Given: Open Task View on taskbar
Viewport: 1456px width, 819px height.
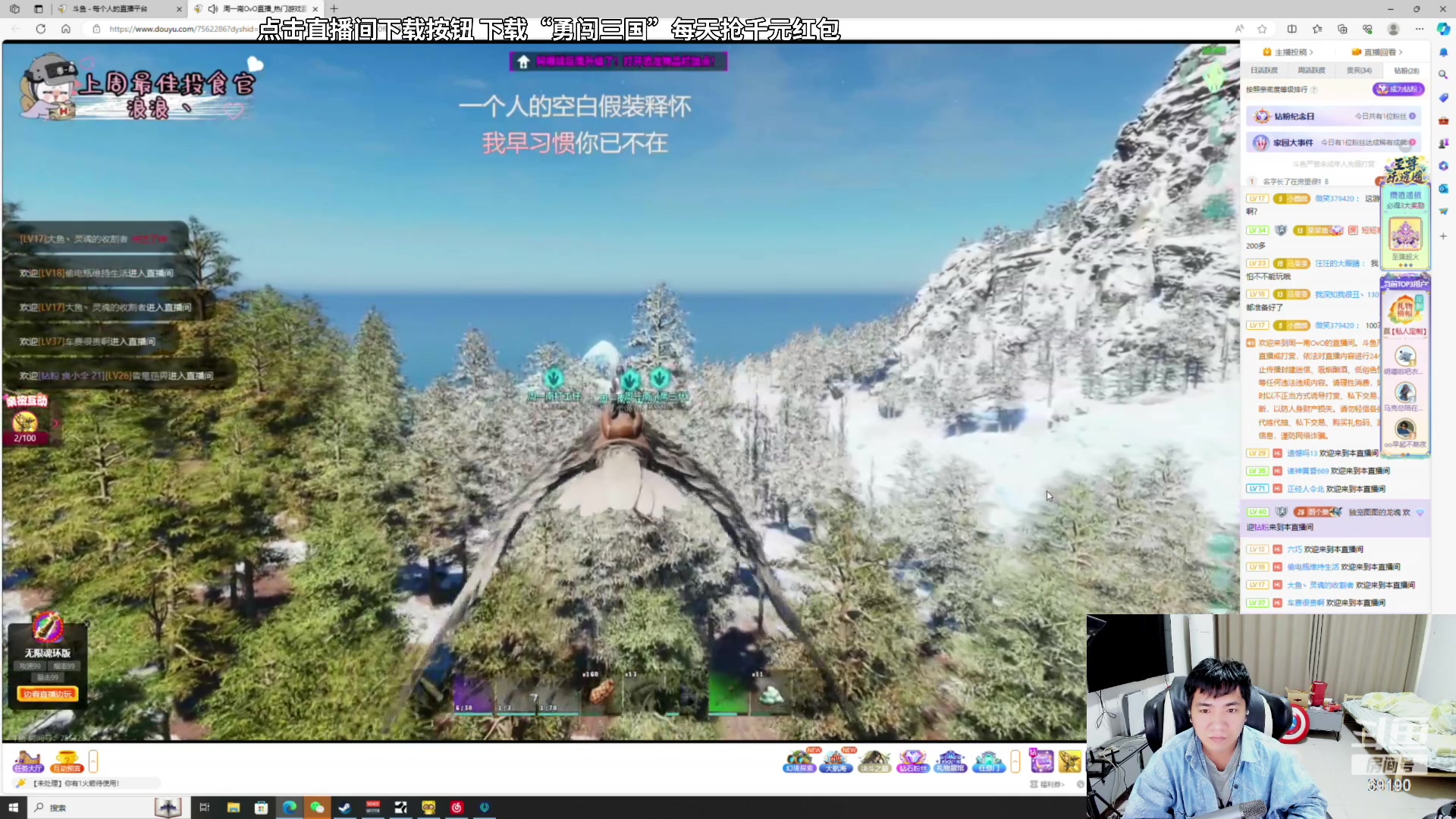Looking at the screenshot, I should 204,808.
